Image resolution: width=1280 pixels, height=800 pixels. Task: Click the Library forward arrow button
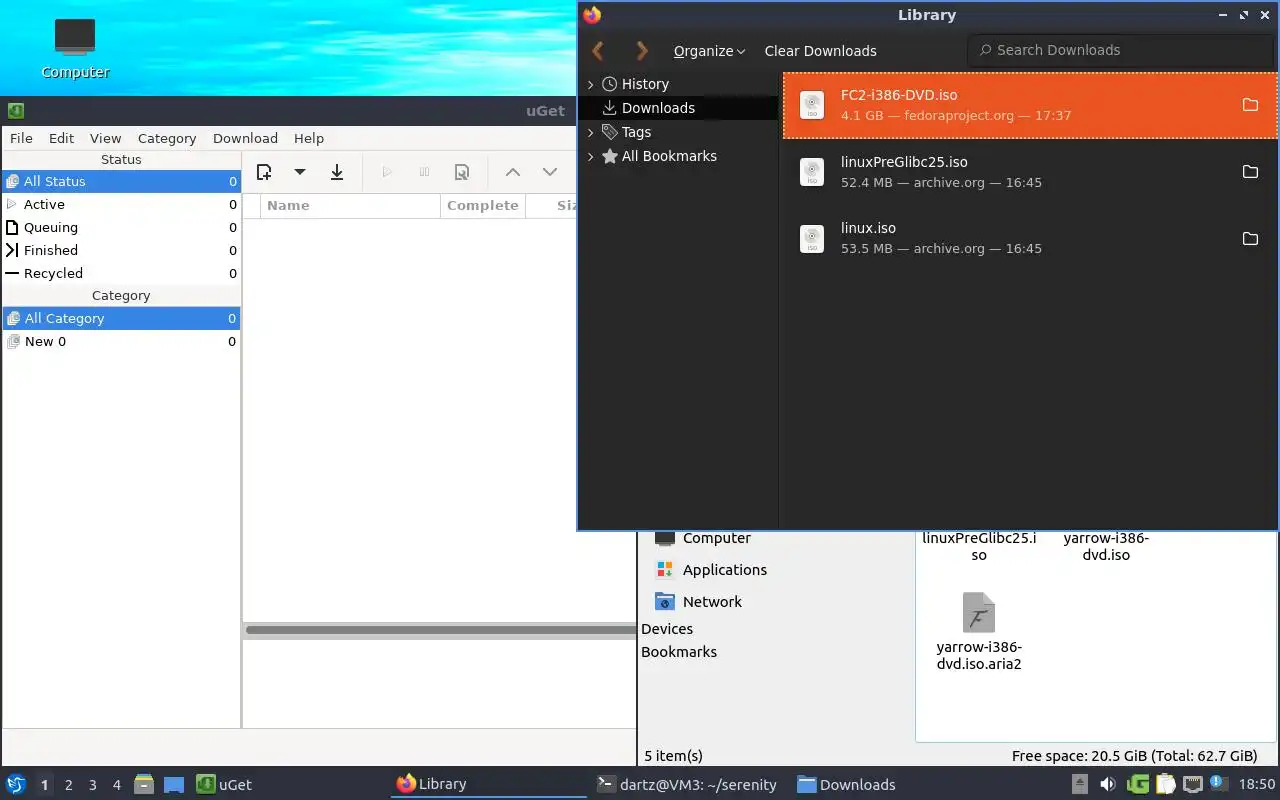click(642, 50)
